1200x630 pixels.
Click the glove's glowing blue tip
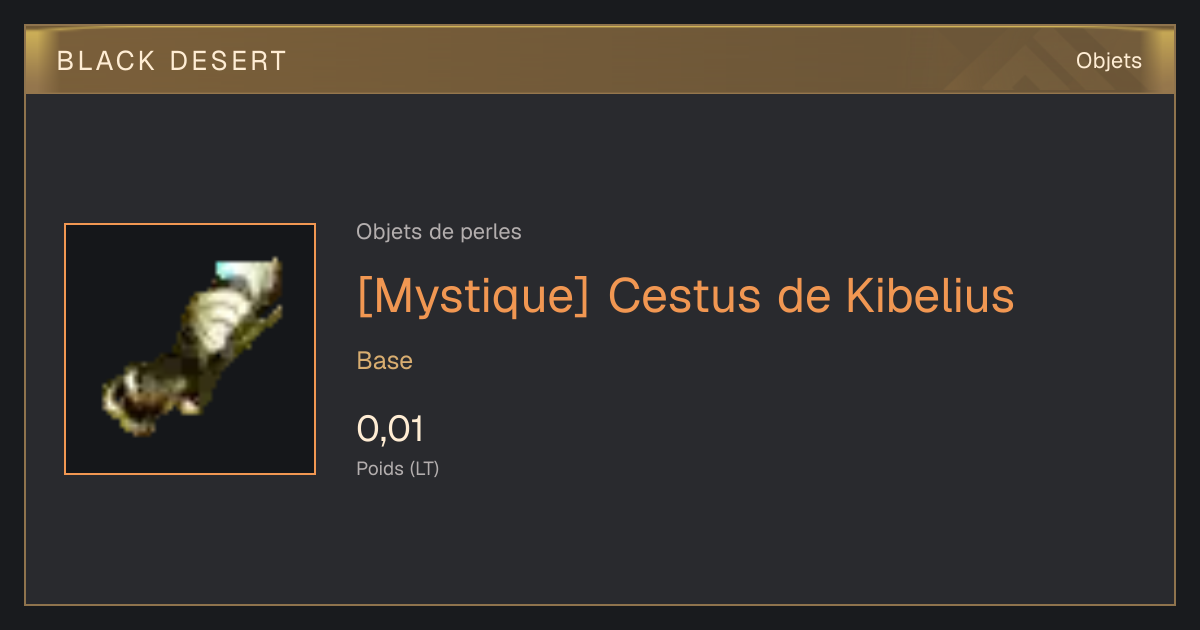click(x=234, y=271)
